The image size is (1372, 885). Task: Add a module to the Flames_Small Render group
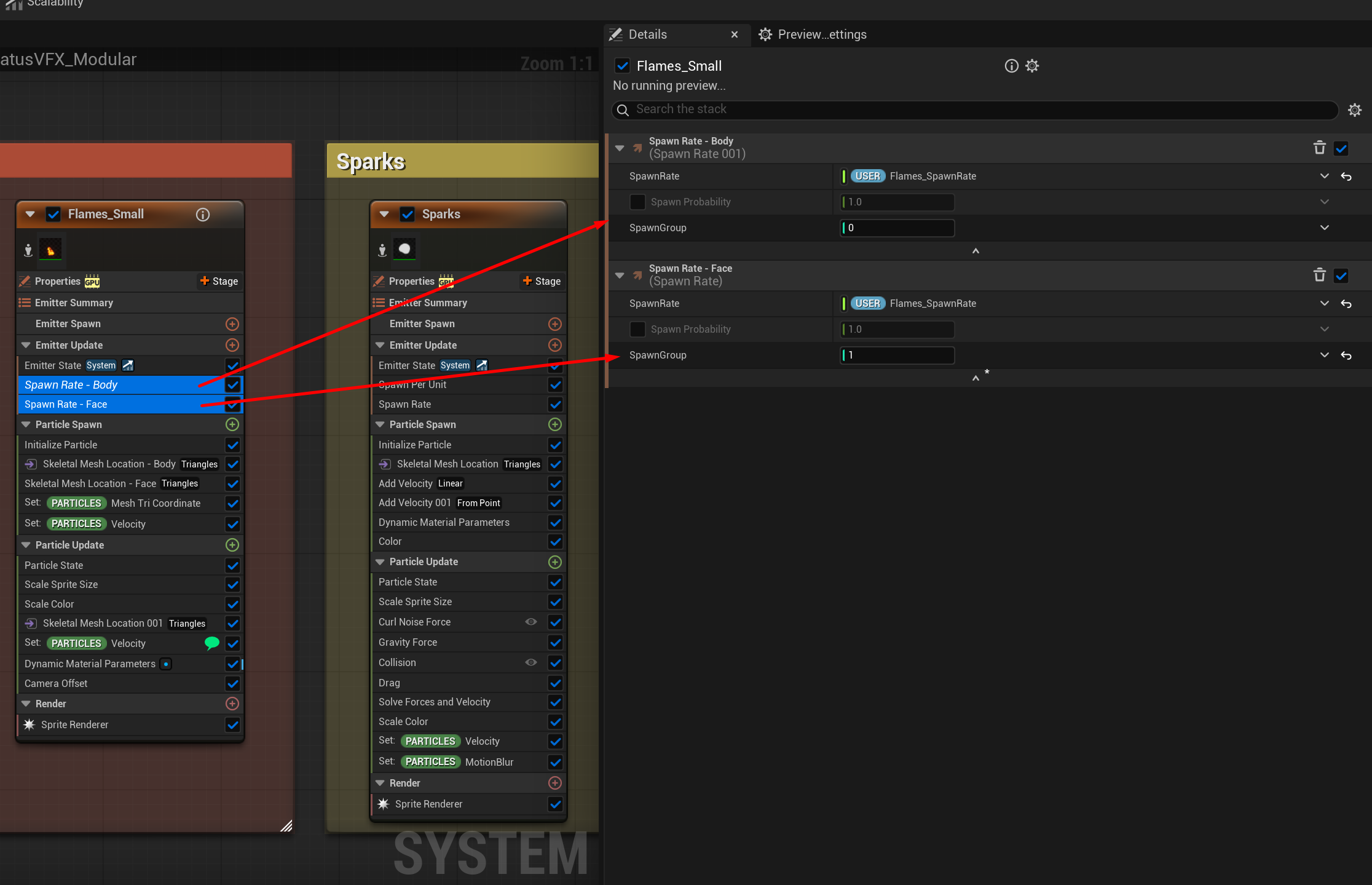pyautogui.click(x=232, y=704)
